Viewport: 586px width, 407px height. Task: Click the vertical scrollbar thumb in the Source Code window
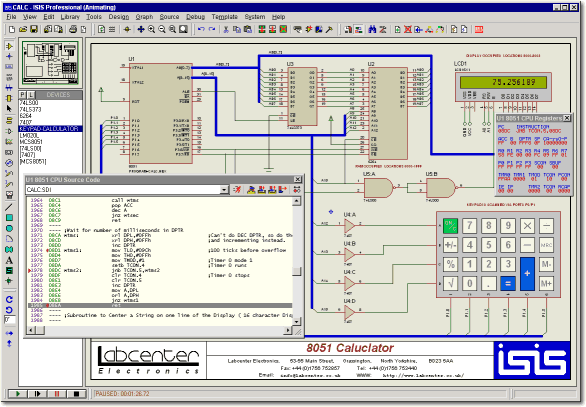click(x=296, y=272)
